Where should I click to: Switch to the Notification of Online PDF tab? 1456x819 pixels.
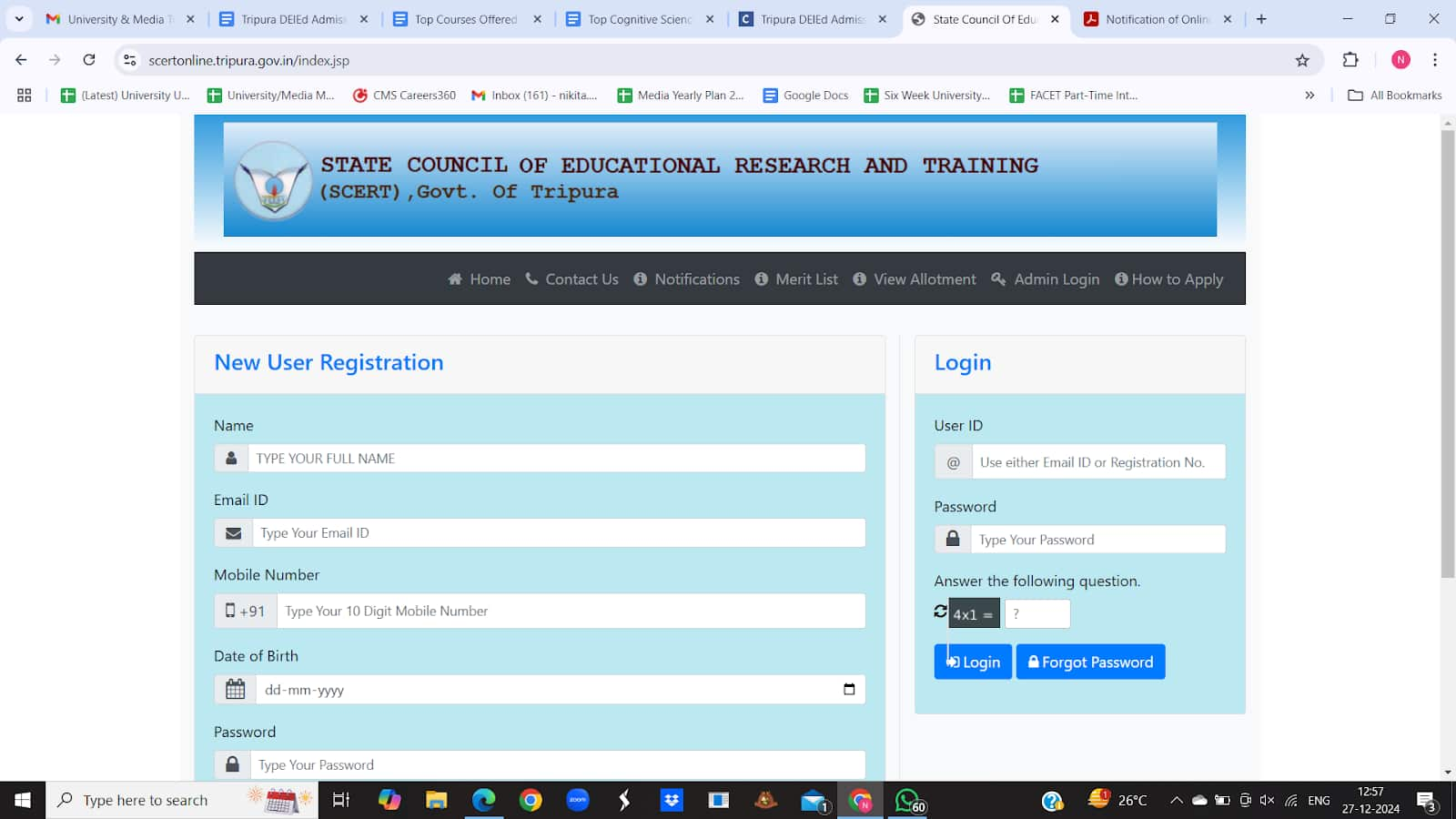coord(1158,19)
